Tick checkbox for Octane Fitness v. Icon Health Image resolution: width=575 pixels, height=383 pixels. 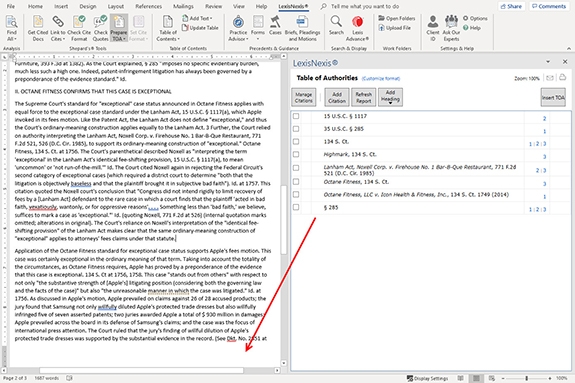pyautogui.click(x=296, y=194)
